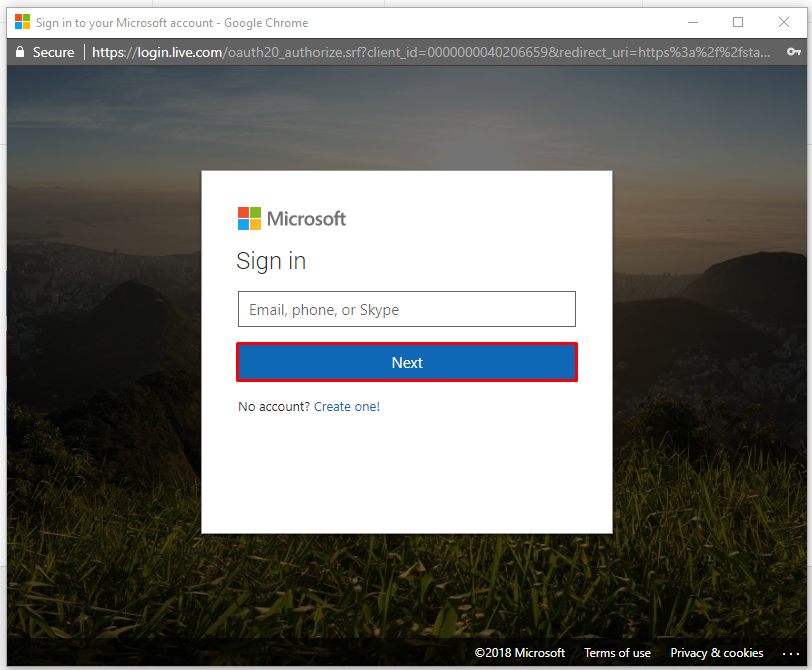Click the Secure label in address bar
The image size is (812, 670).
[x=53, y=52]
